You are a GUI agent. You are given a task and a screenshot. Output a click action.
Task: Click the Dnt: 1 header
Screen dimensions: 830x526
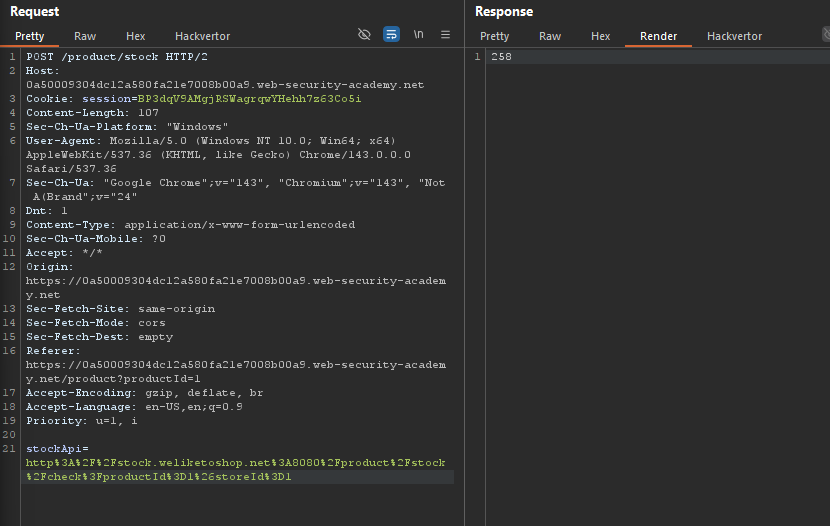pyautogui.click(x=47, y=211)
